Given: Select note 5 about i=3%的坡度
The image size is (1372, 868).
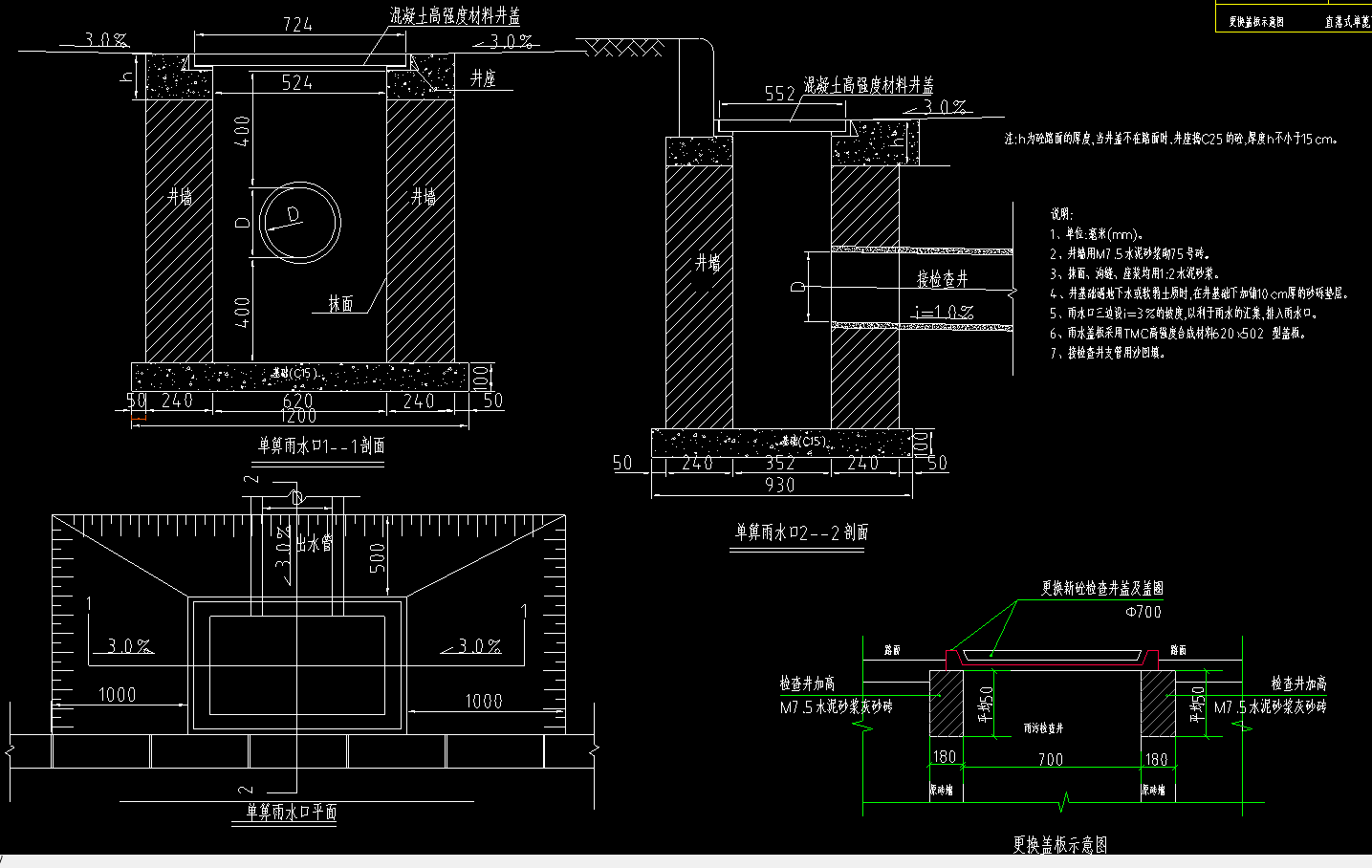Looking at the screenshot, I should click(x=1186, y=314).
